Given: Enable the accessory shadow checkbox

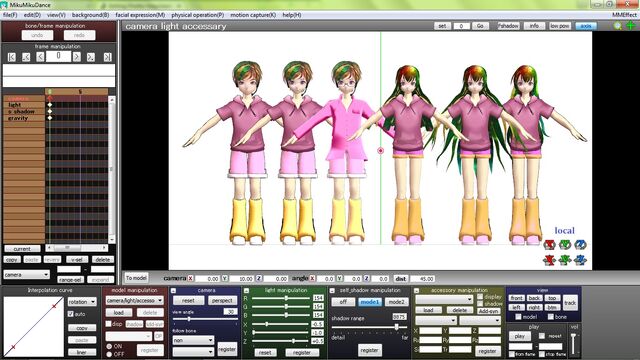Looking at the screenshot, I should point(480,304).
